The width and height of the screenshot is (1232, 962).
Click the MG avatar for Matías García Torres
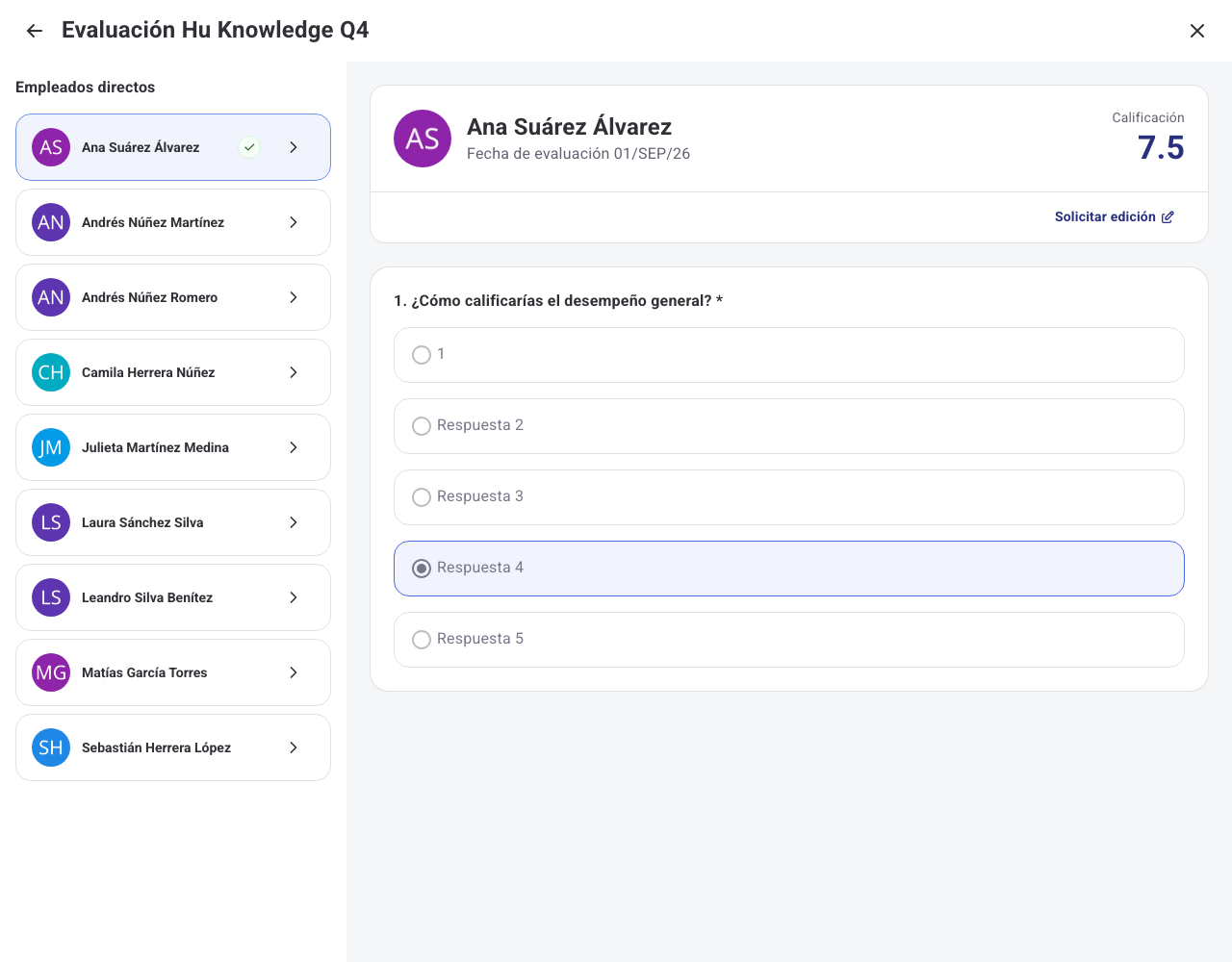pos(51,672)
